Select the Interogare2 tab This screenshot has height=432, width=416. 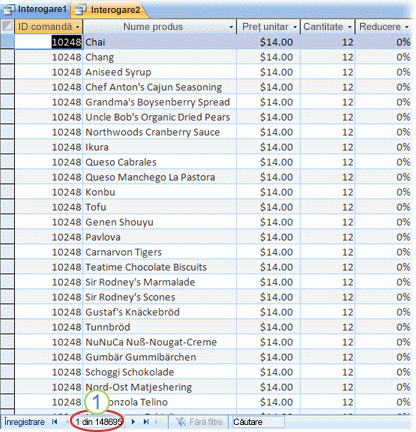[x=109, y=10]
